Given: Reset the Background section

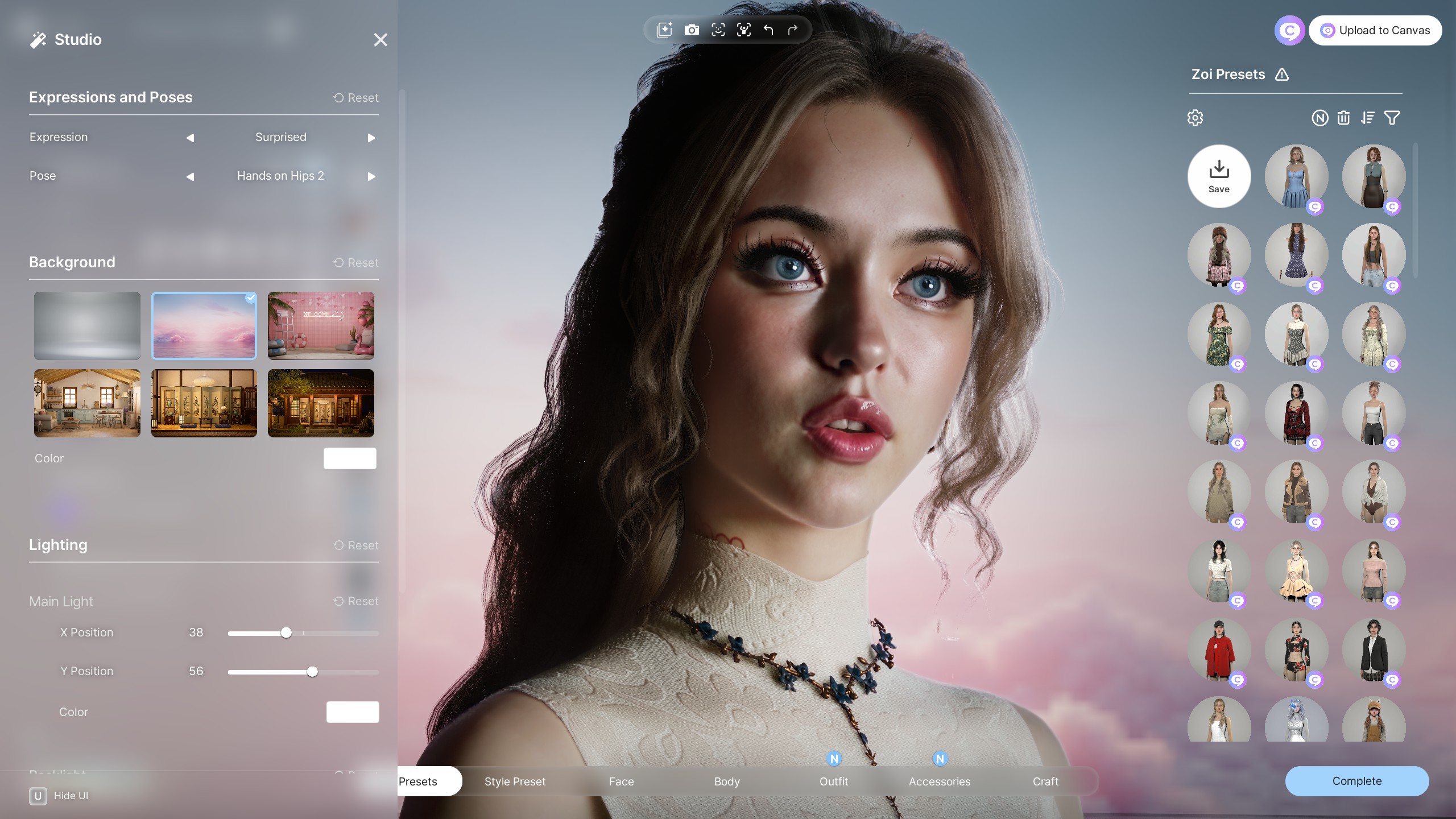Looking at the screenshot, I should click(356, 263).
